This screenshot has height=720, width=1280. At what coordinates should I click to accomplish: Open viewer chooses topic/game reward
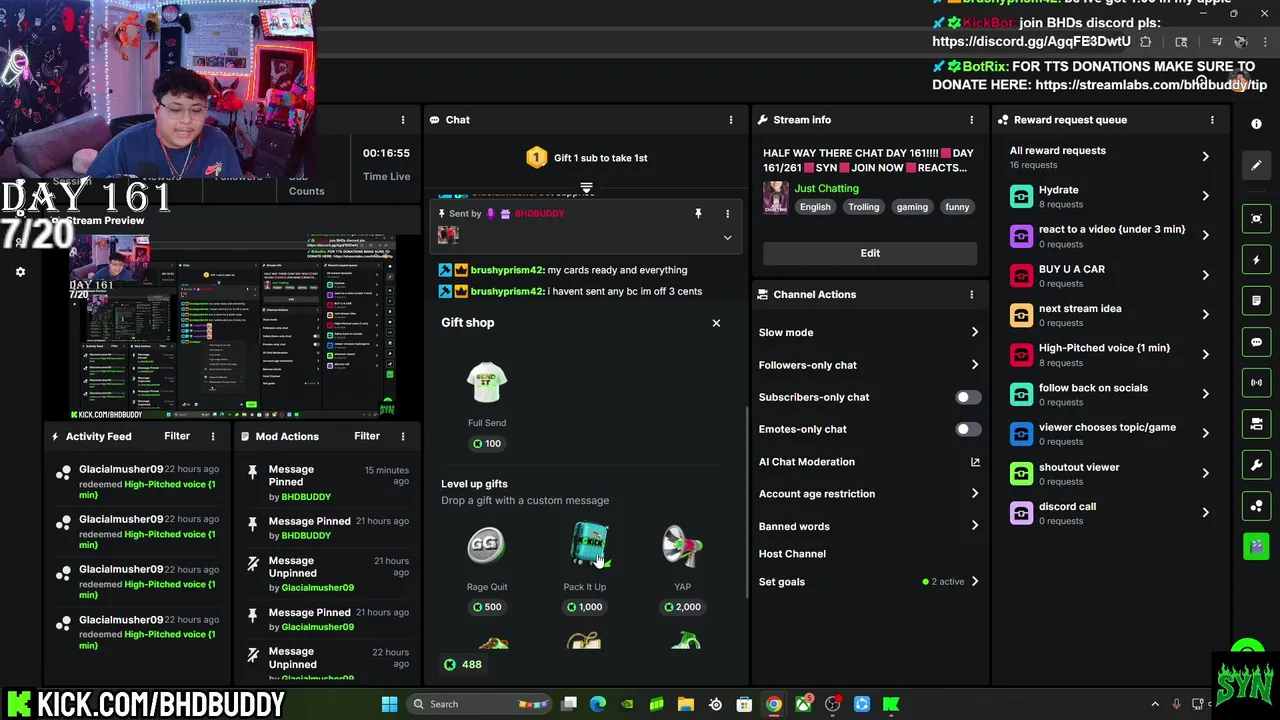(1110, 434)
